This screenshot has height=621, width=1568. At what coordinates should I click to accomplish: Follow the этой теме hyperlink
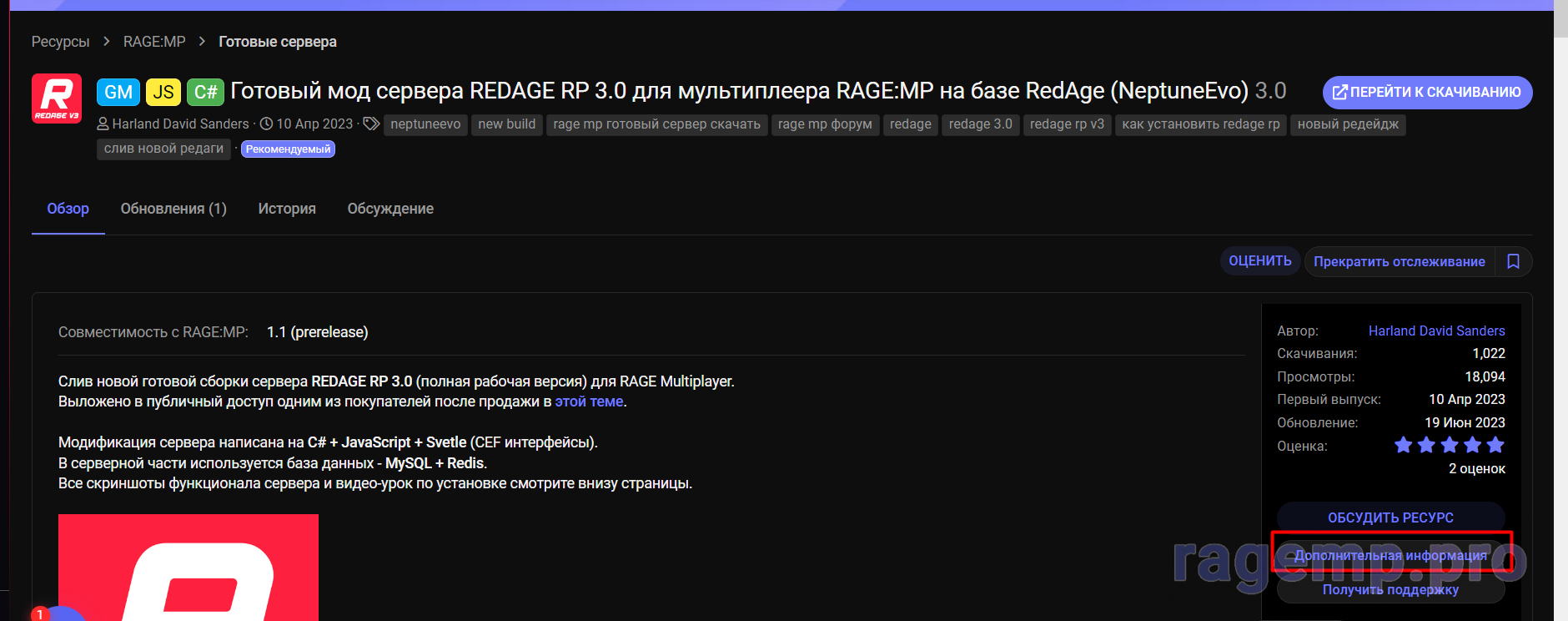tap(589, 401)
